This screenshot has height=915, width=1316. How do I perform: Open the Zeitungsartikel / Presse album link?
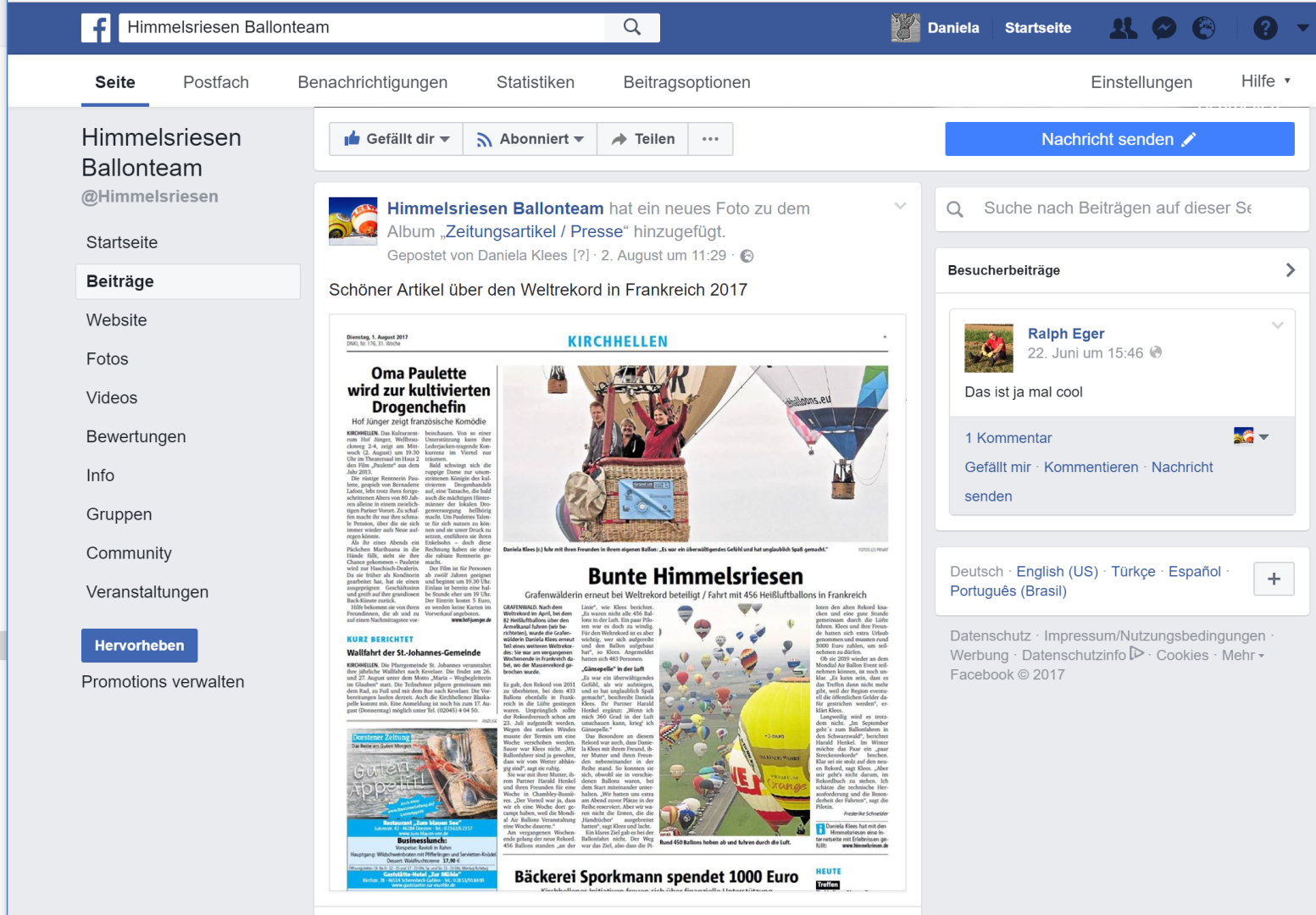[534, 231]
